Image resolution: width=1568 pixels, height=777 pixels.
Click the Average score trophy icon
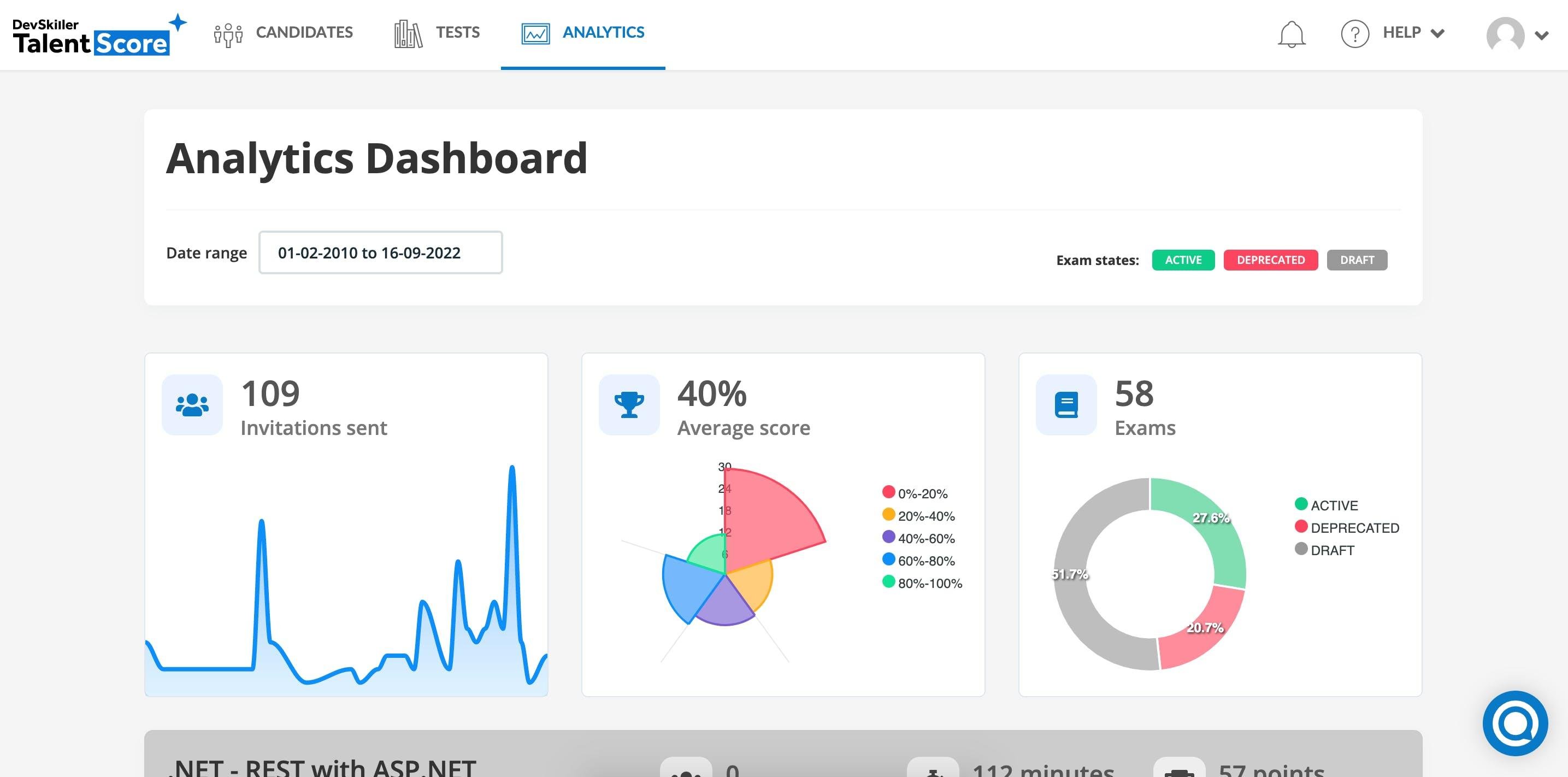click(x=629, y=405)
